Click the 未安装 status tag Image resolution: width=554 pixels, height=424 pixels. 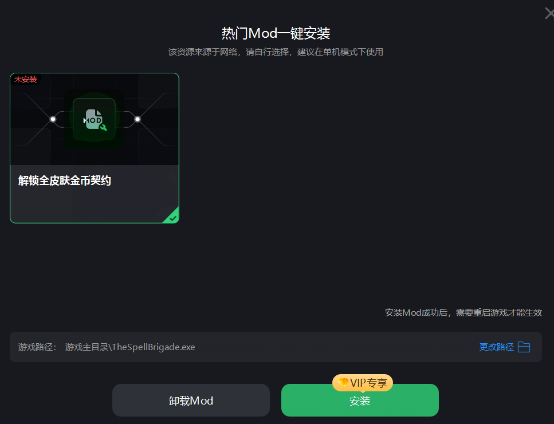(25, 79)
